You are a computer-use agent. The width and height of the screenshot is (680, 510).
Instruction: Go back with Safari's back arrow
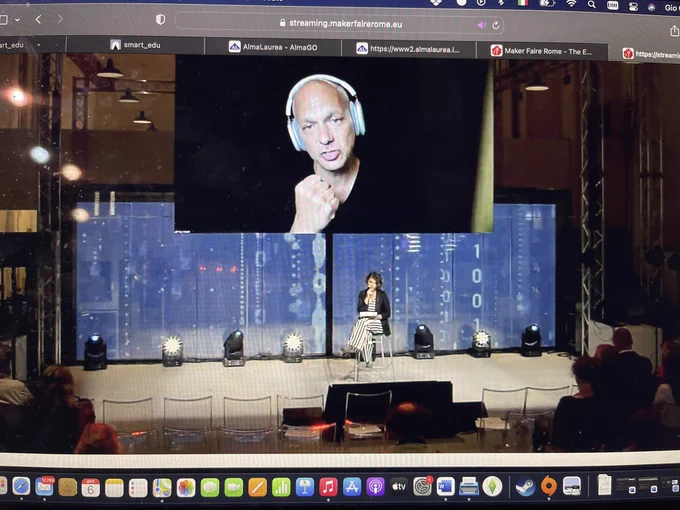click(38, 19)
